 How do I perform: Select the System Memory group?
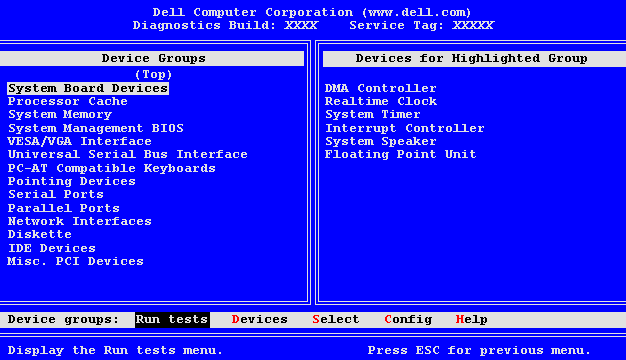point(60,115)
